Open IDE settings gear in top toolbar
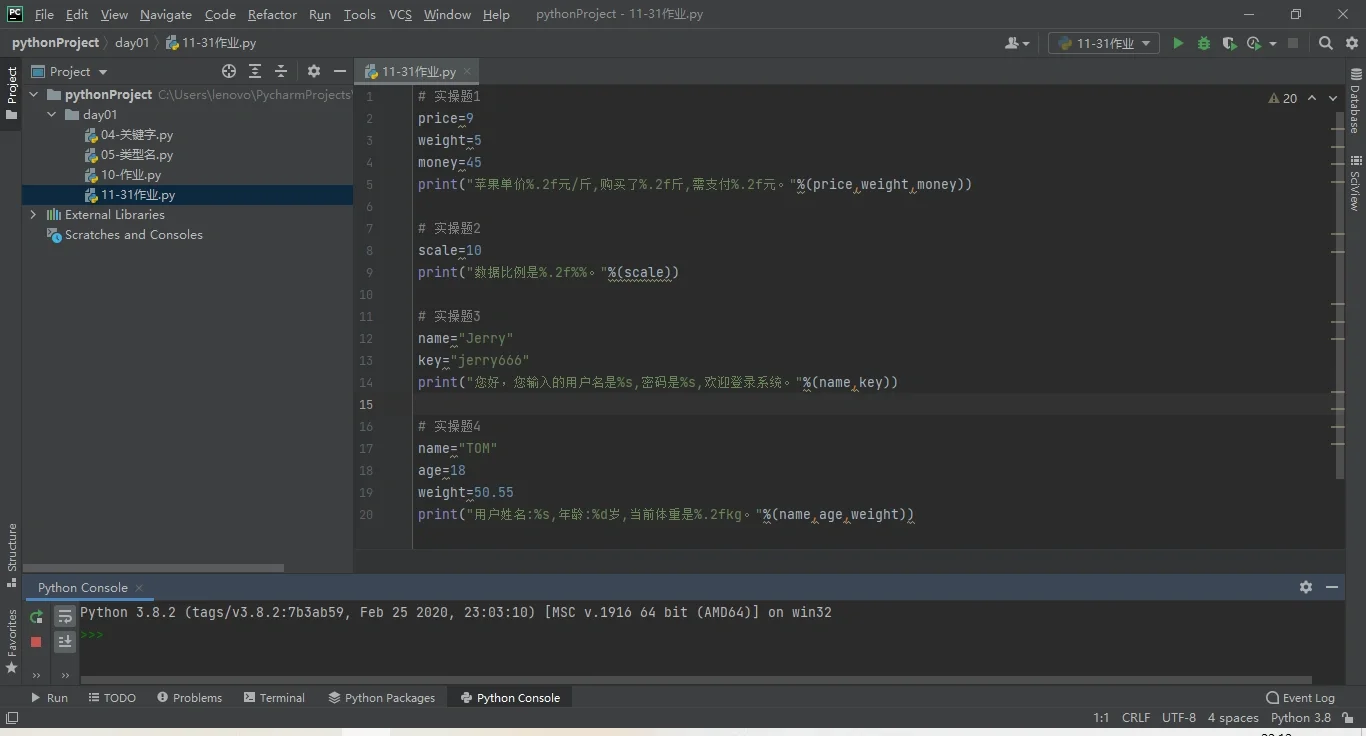Screen dimensions: 1366x736 coord(1352,43)
